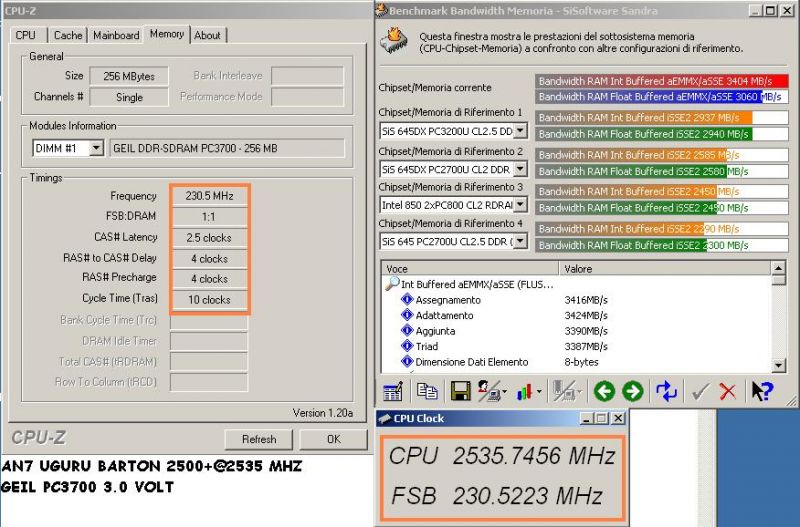The width and height of the screenshot is (800, 527).
Task: Copy results using the copy pages icon
Action: pyautogui.click(x=427, y=391)
